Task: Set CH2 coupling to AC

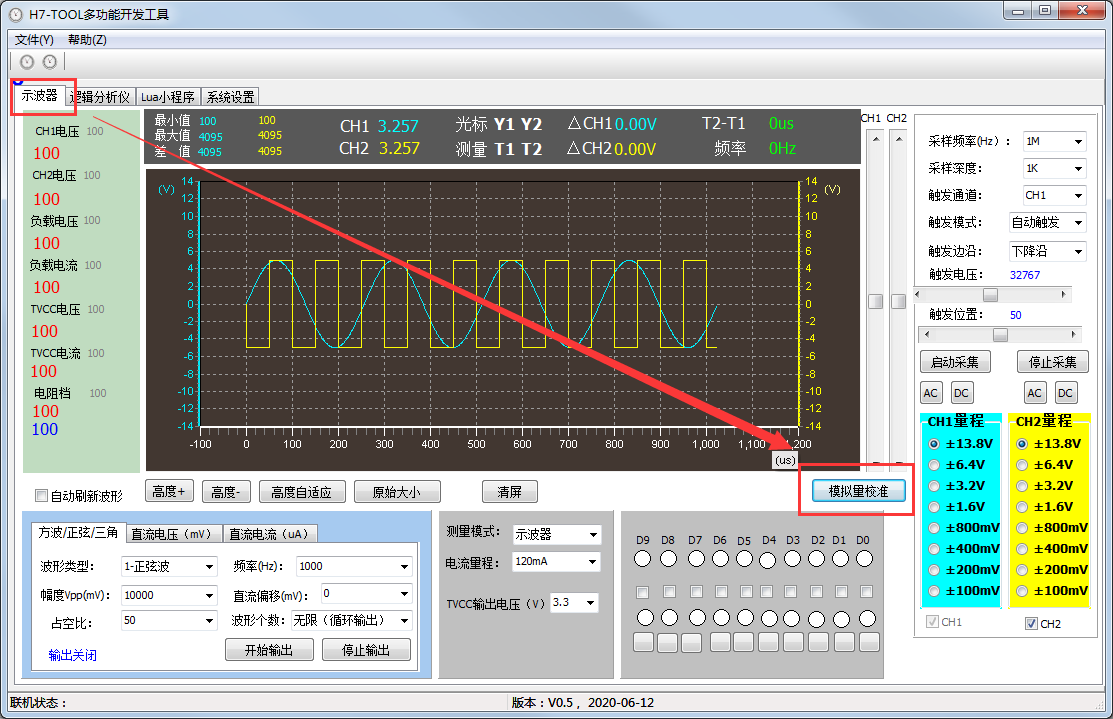Action: coord(1035,393)
